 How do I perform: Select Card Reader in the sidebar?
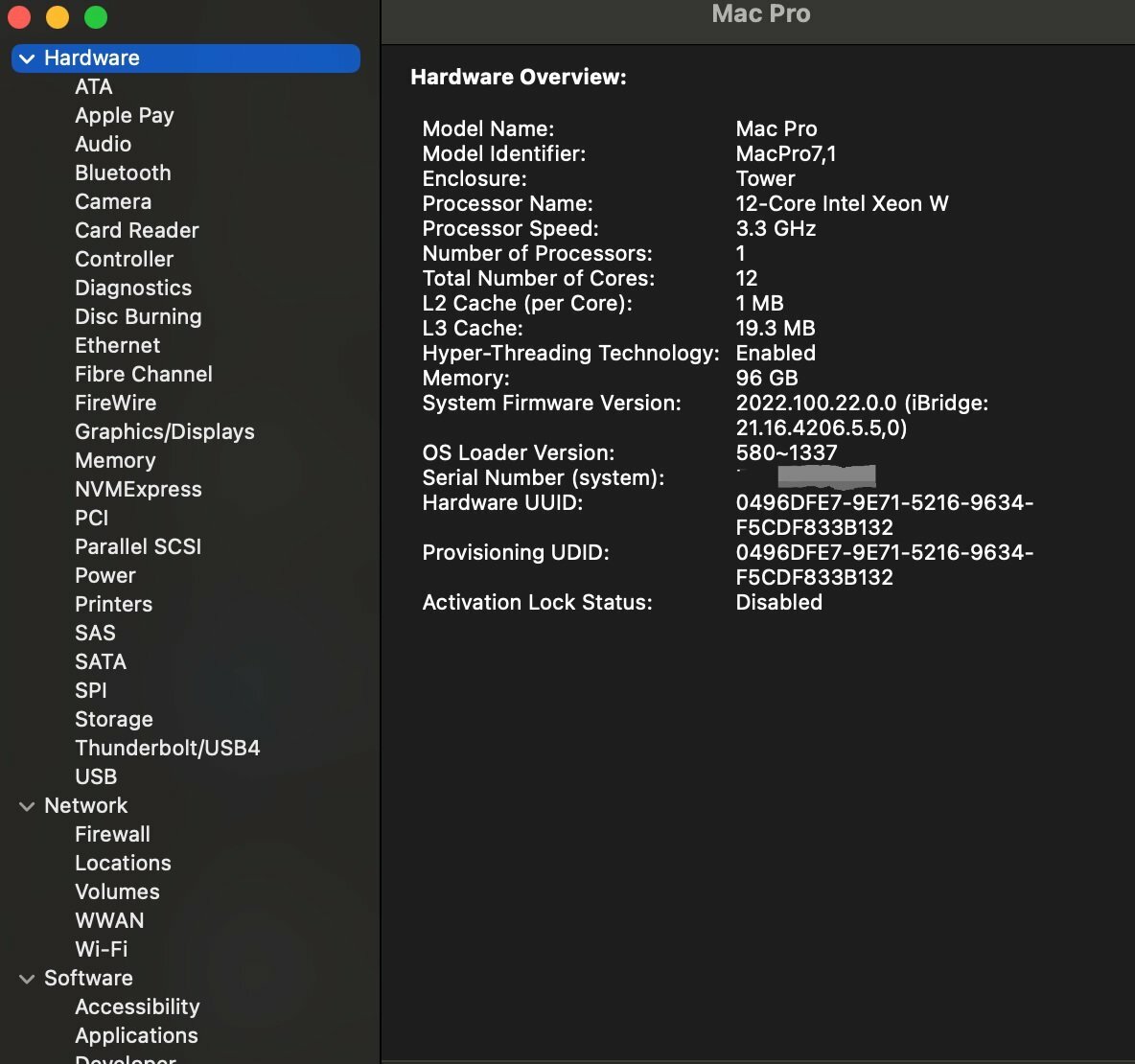(137, 230)
